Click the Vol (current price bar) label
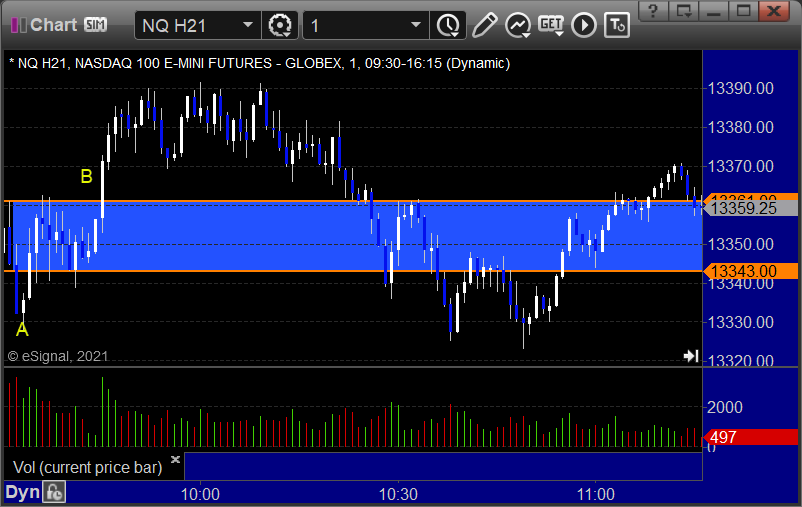 point(87,467)
